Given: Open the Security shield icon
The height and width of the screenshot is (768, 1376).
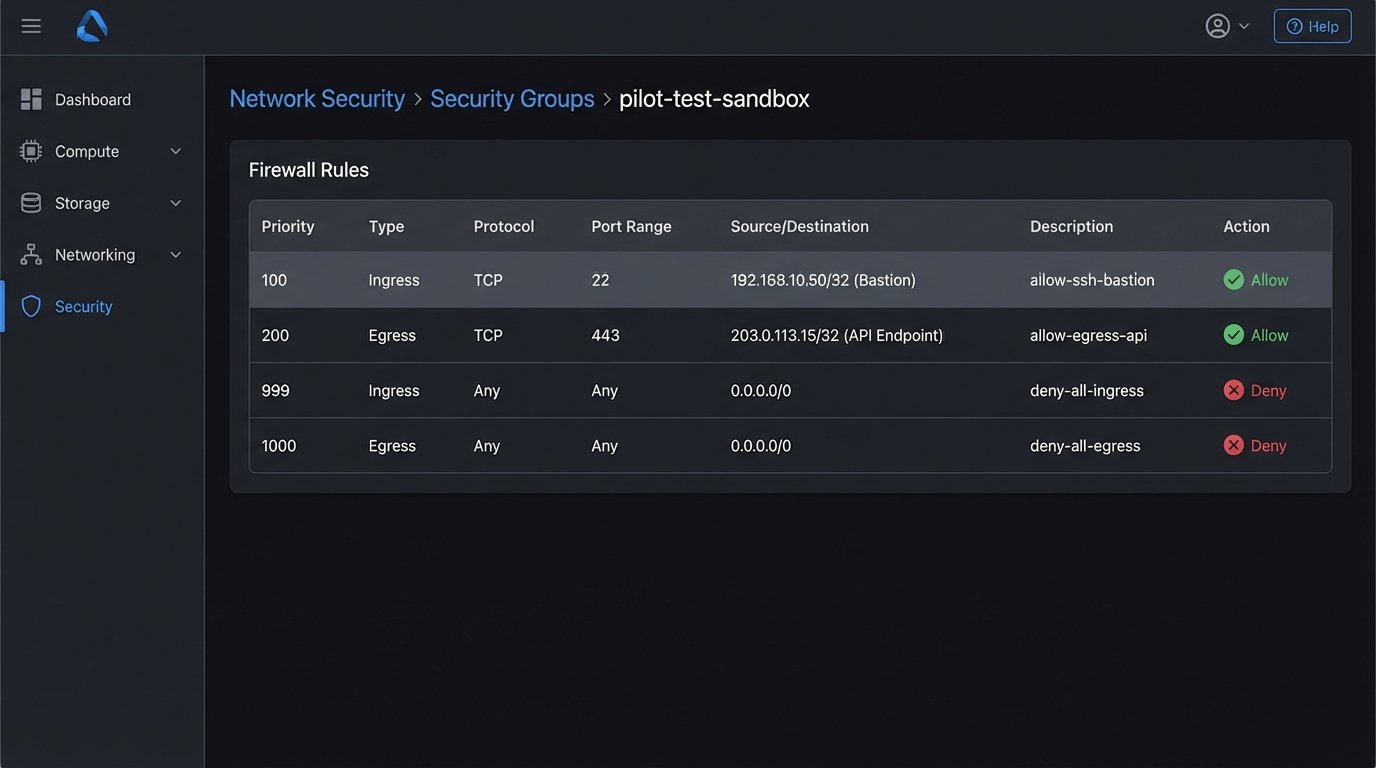Looking at the screenshot, I should (31, 306).
